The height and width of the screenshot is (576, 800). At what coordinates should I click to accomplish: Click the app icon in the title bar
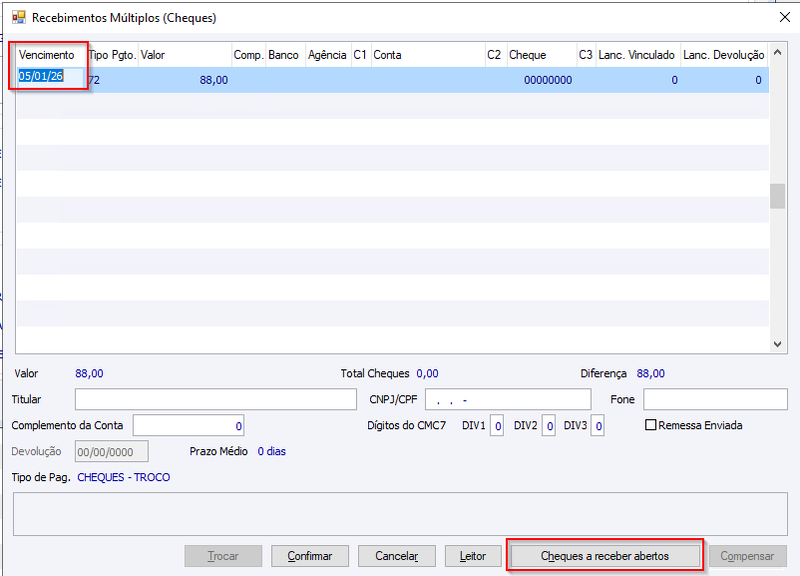(19, 18)
